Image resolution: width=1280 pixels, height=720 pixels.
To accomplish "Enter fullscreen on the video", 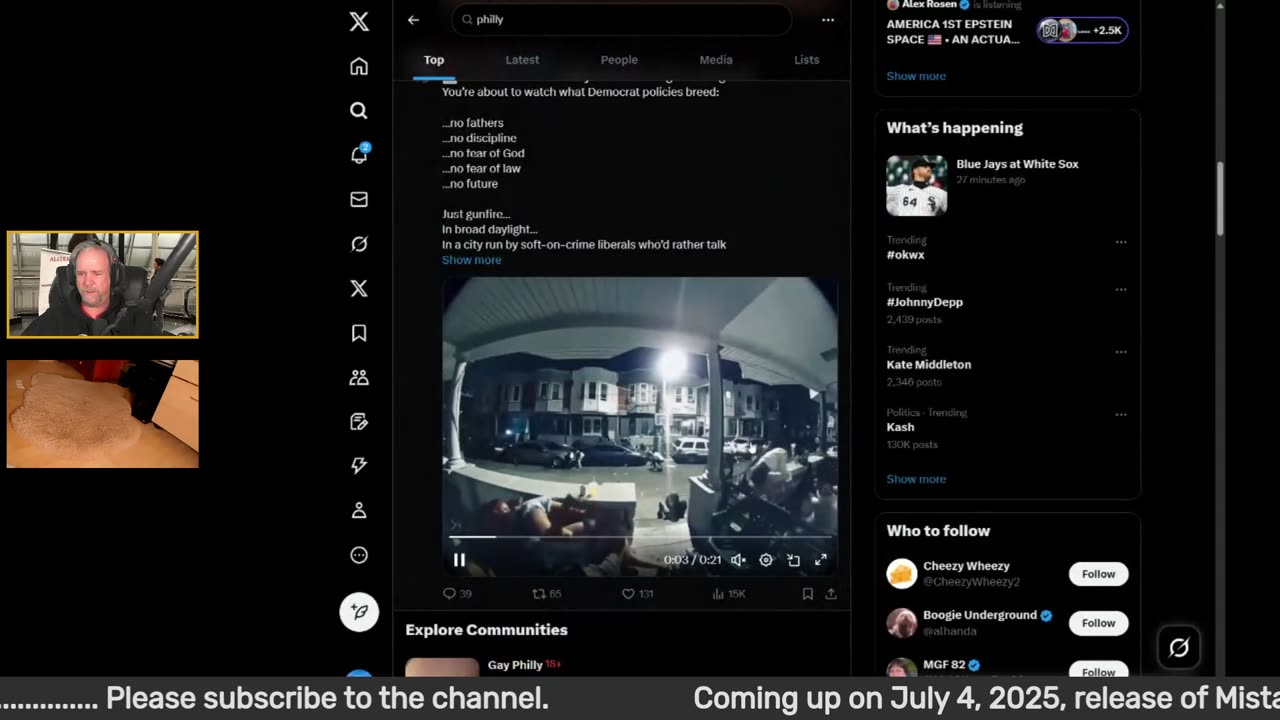I will click(x=821, y=560).
